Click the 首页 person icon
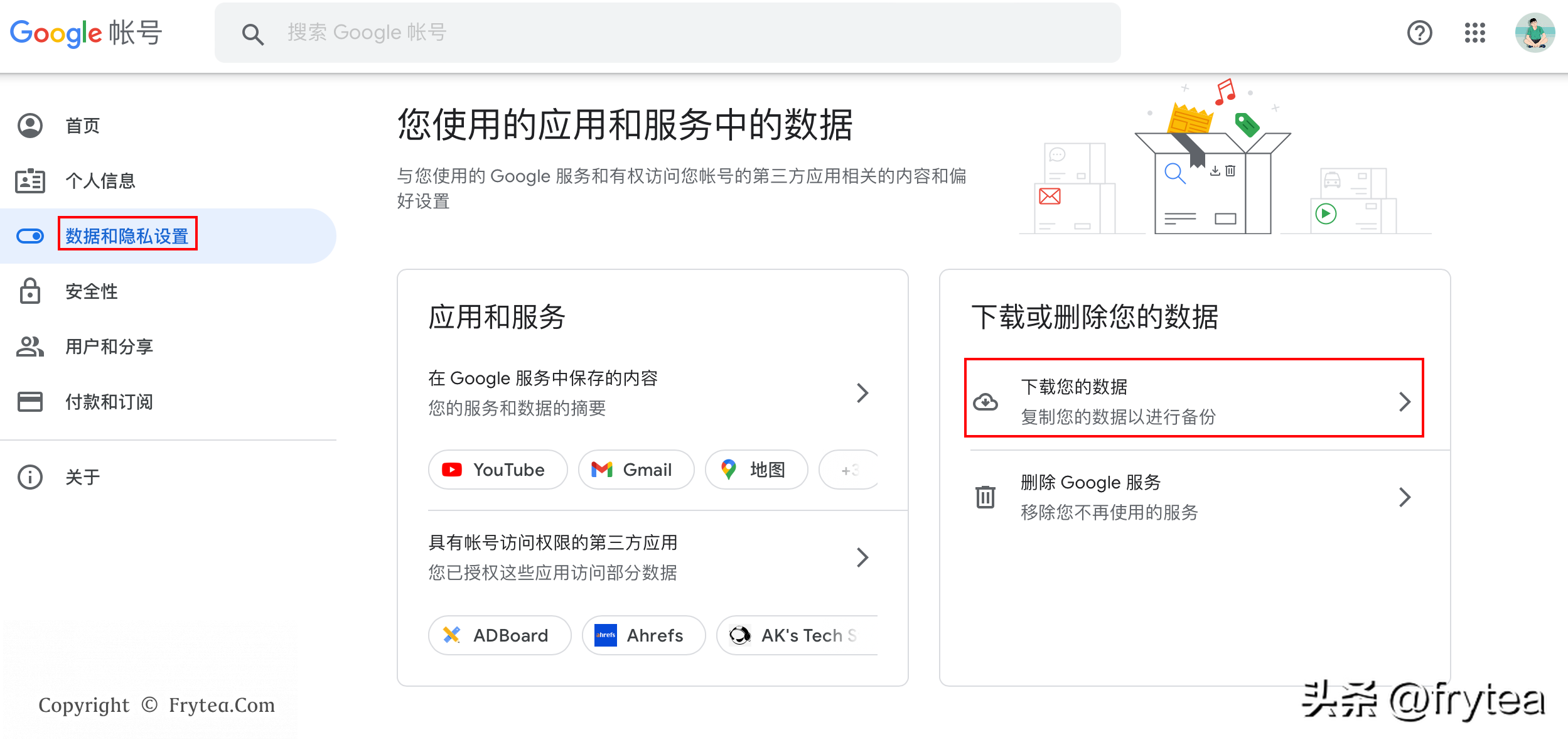1568x742 pixels. click(30, 126)
